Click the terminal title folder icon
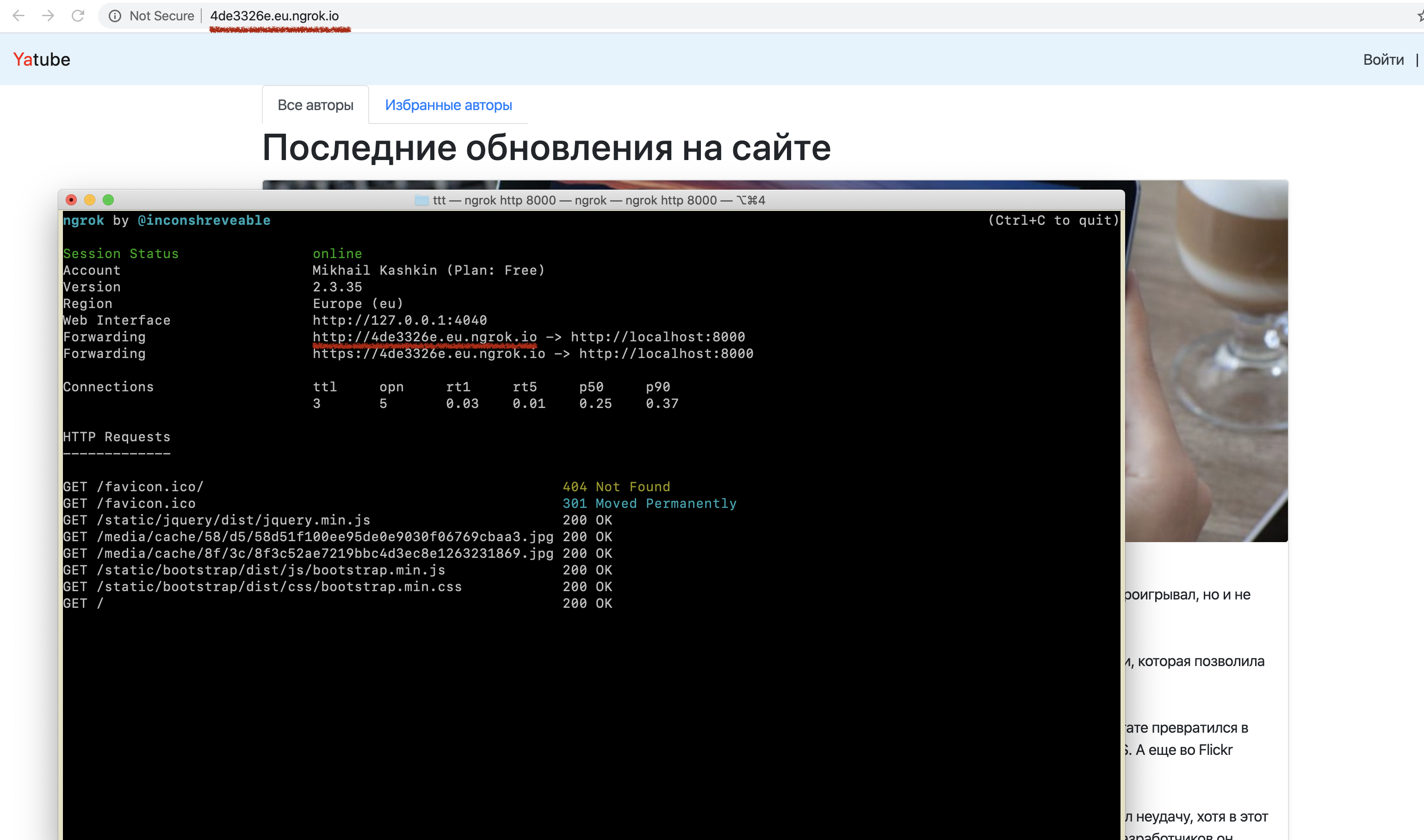Viewport: 1424px width, 840px height. click(421, 200)
